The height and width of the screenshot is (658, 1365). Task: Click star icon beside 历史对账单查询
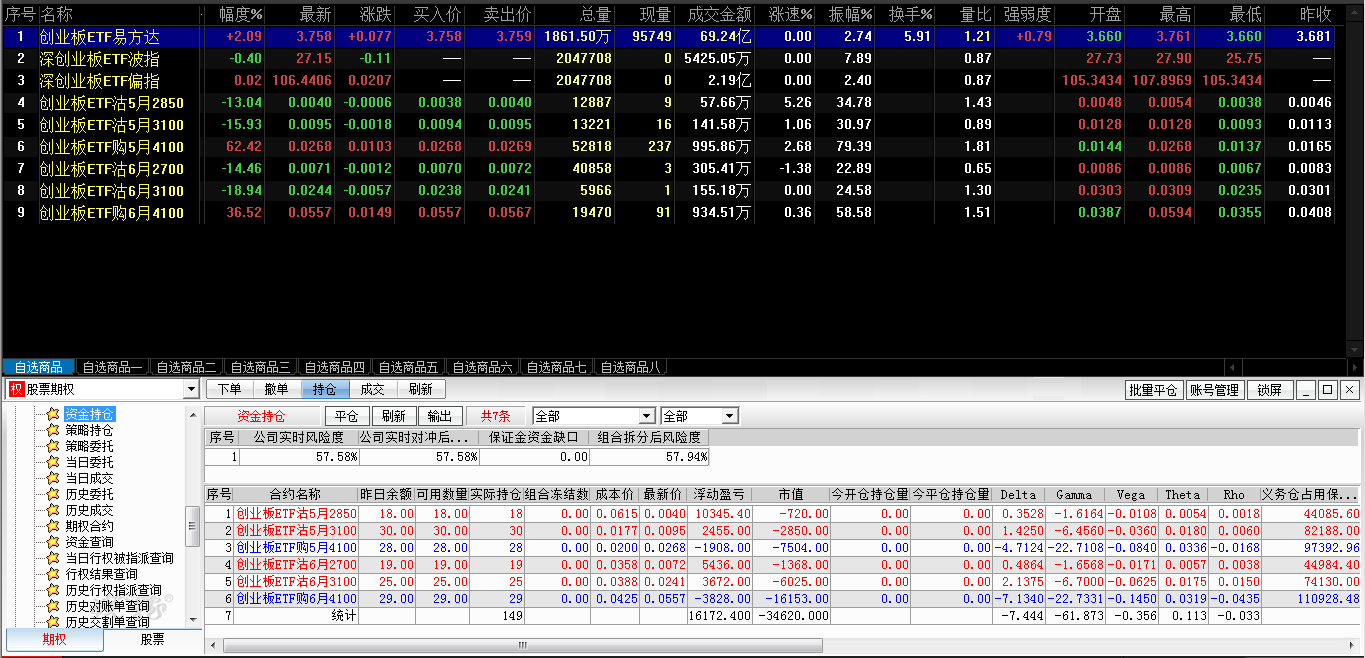[53, 606]
